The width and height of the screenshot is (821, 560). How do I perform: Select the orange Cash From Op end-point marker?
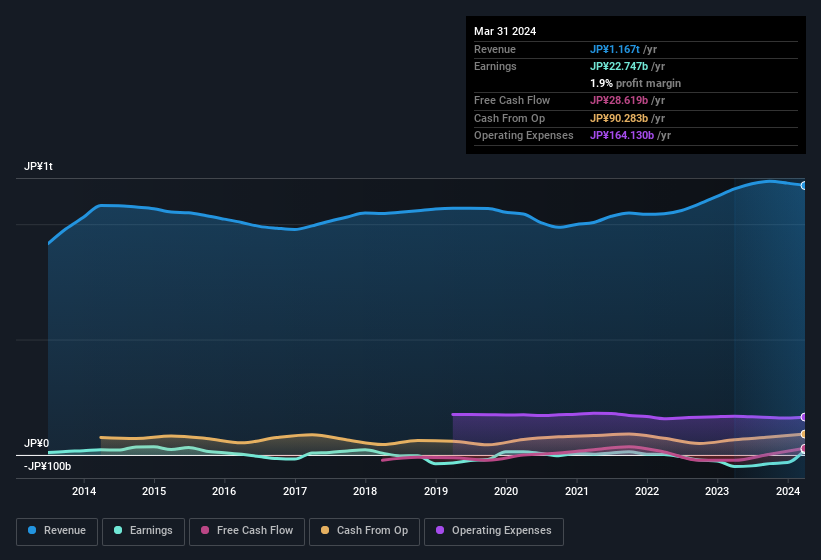(x=803, y=434)
